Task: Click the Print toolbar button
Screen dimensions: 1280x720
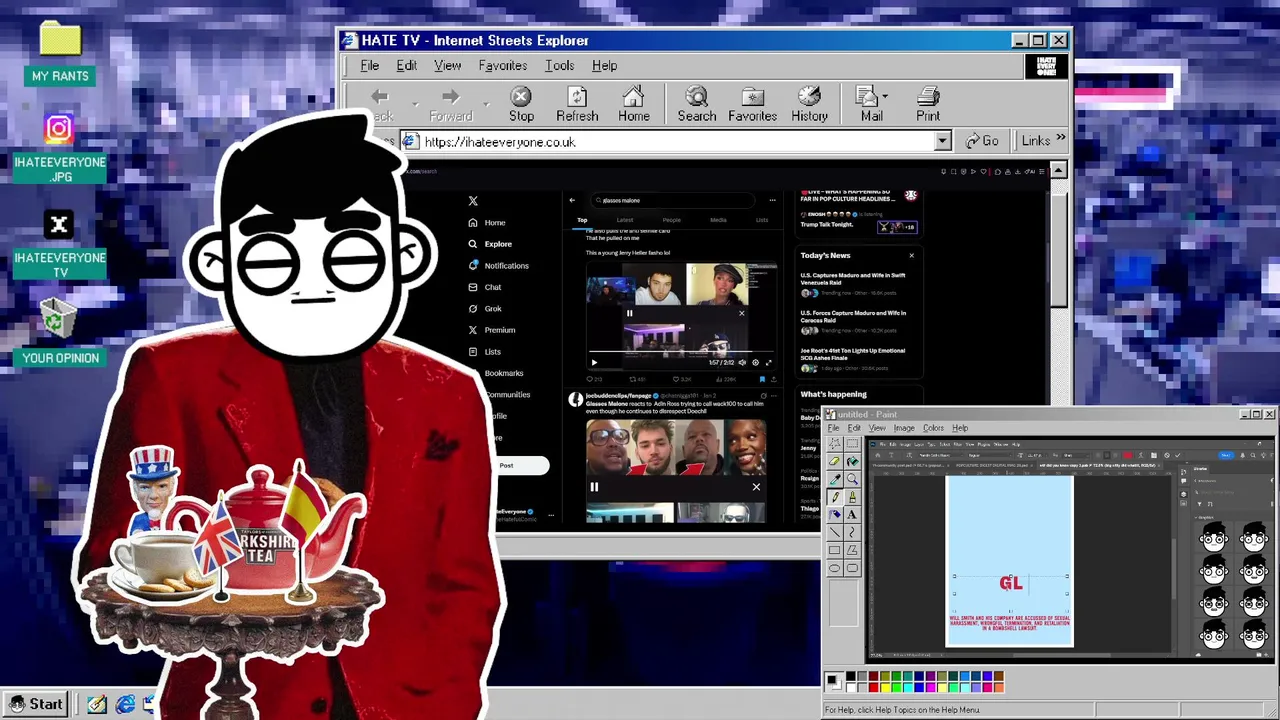Action: [928, 104]
